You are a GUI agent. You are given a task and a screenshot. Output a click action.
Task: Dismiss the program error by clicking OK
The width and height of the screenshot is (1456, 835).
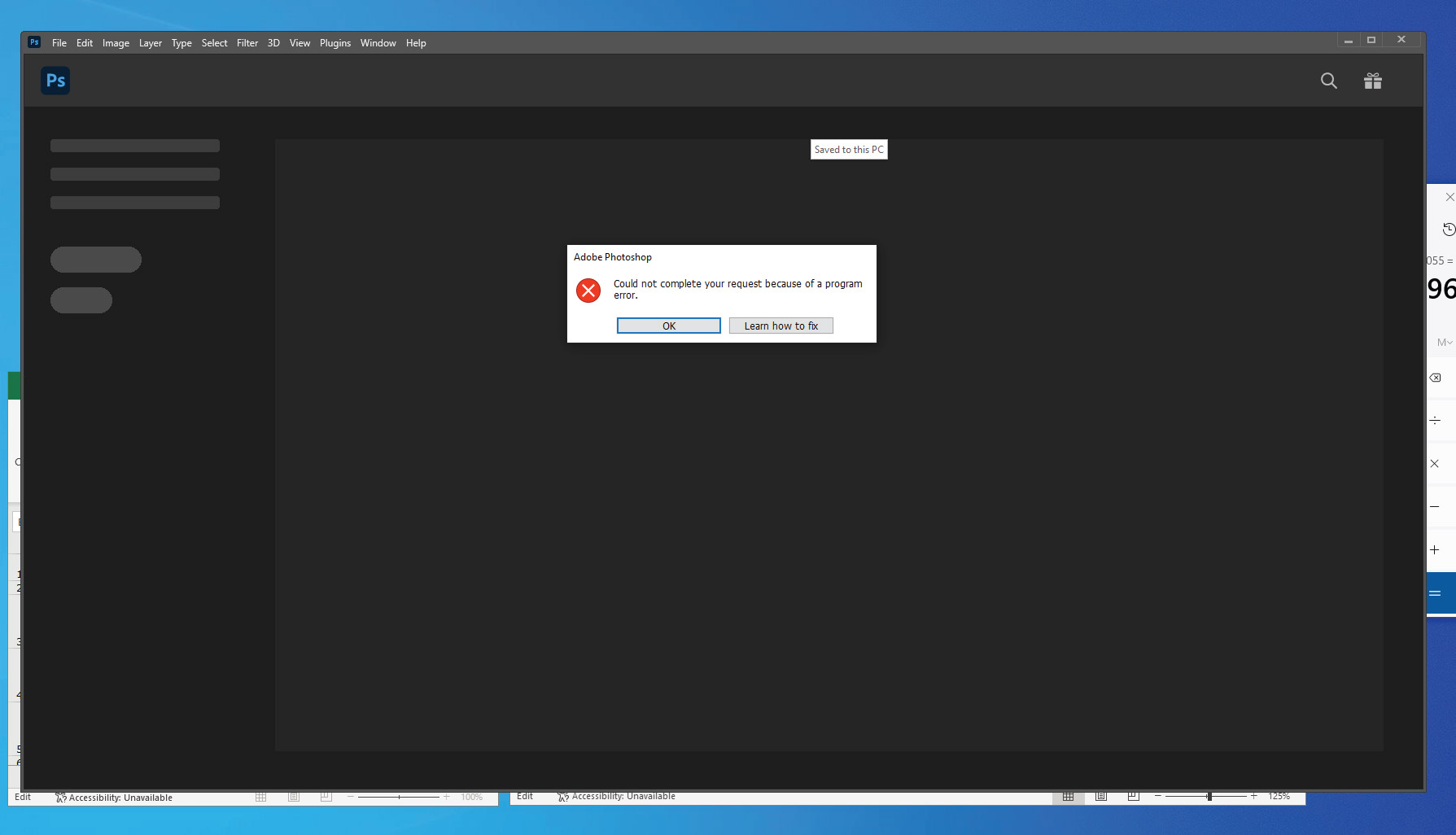pyautogui.click(x=668, y=325)
